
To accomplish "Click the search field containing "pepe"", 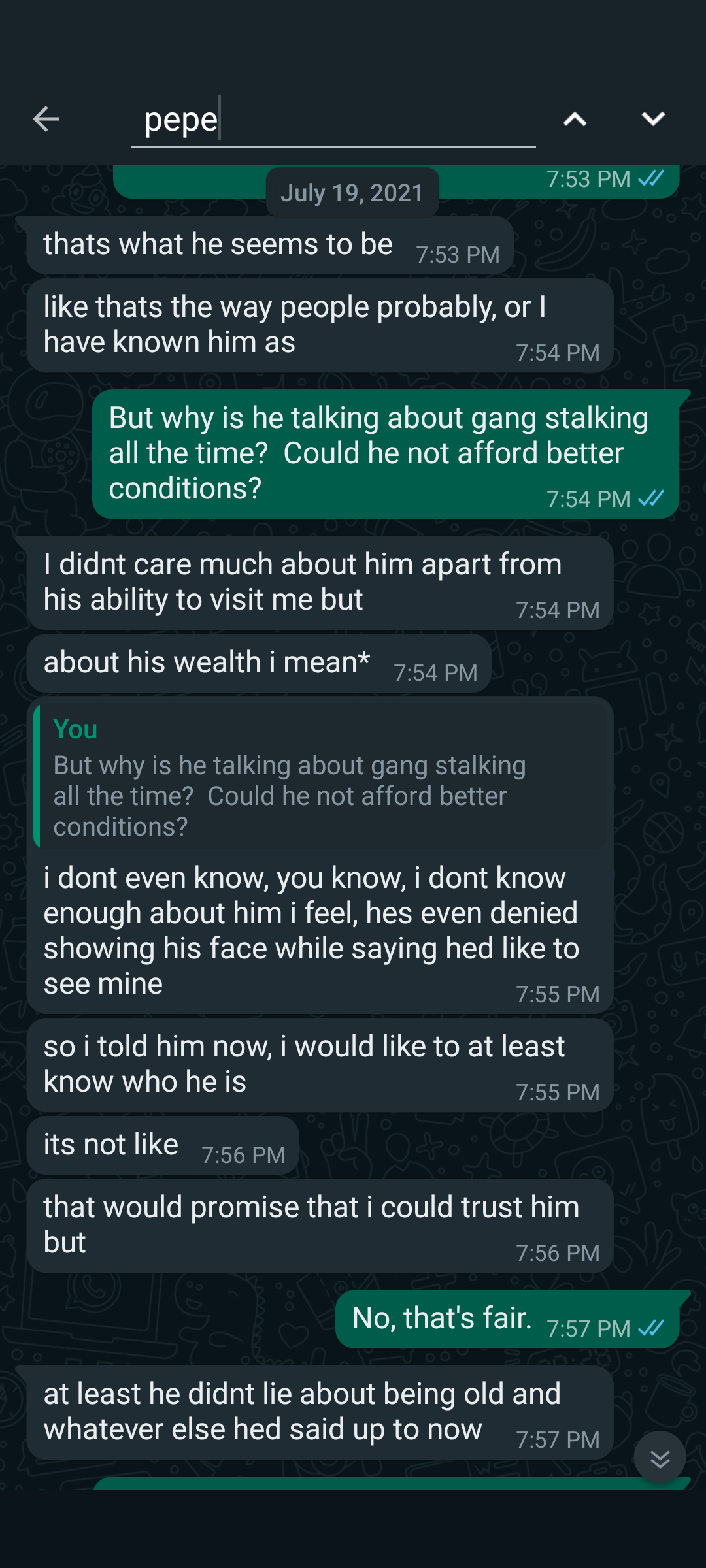I will click(x=332, y=120).
